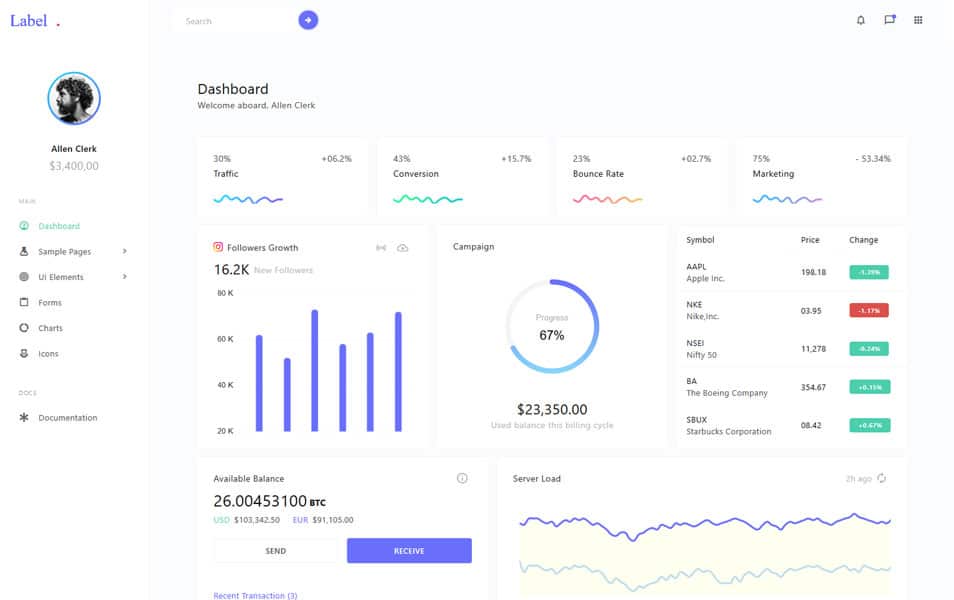954x600 pixels.
Task: Open the messages icon with unread badge
Action: coord(890,20)
